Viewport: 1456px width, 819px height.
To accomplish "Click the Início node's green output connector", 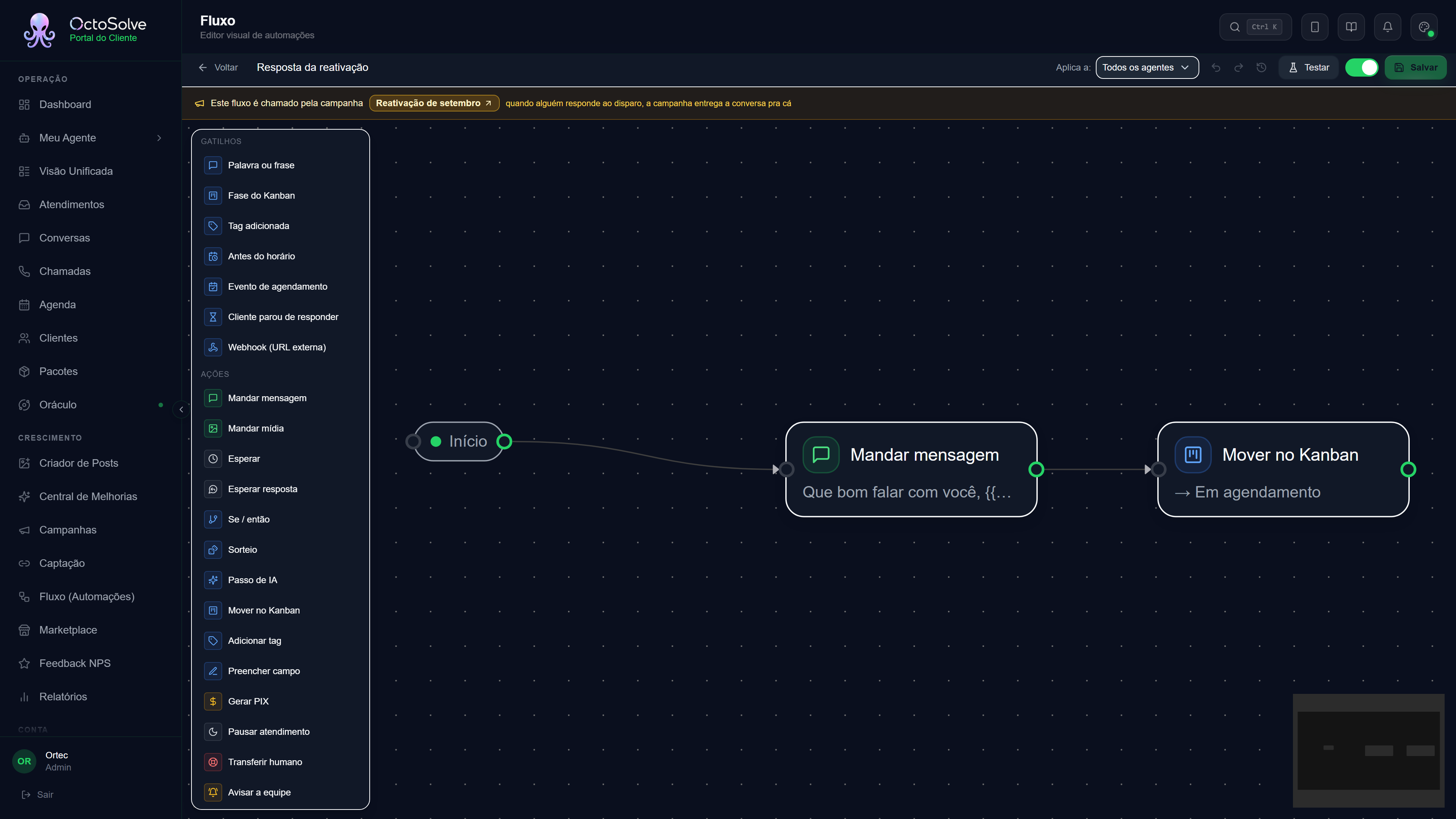I will (504, 441).
